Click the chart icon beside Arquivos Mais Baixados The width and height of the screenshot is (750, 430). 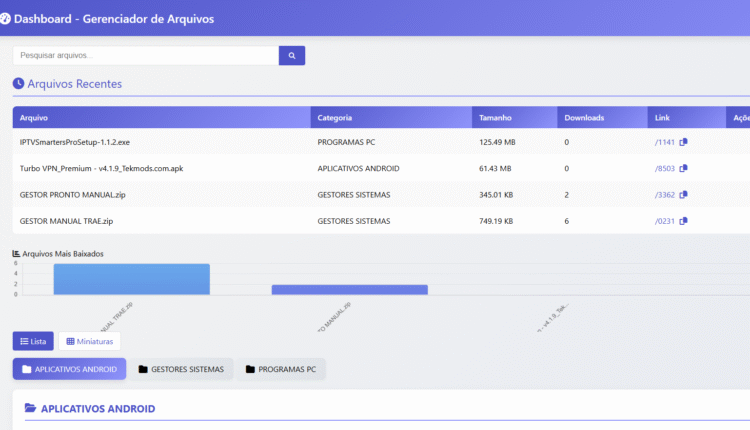[x=16, y=254]
